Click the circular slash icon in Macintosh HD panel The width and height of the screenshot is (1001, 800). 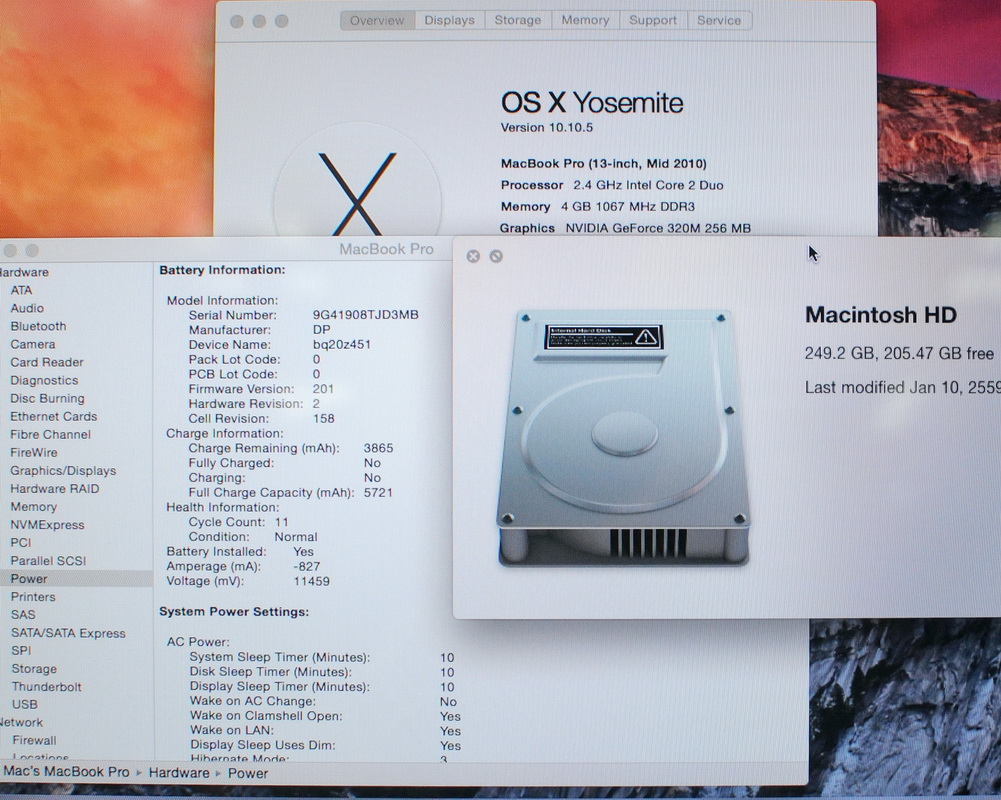496,256
